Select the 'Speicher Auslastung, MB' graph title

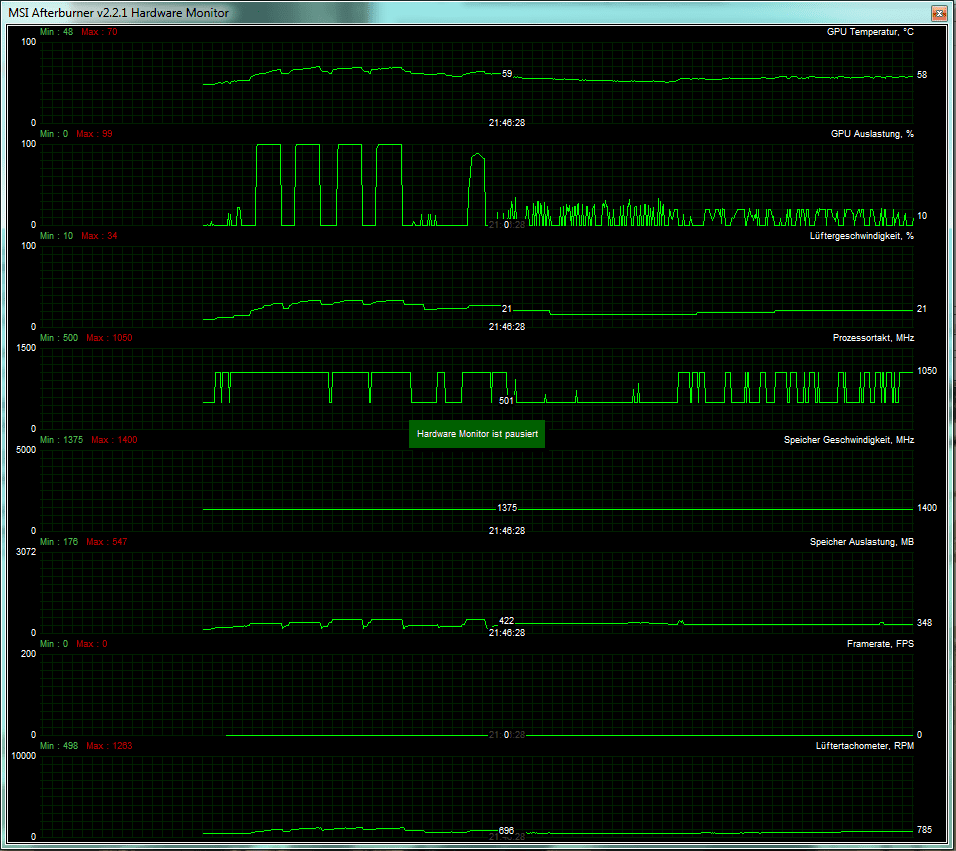[861, 542]
